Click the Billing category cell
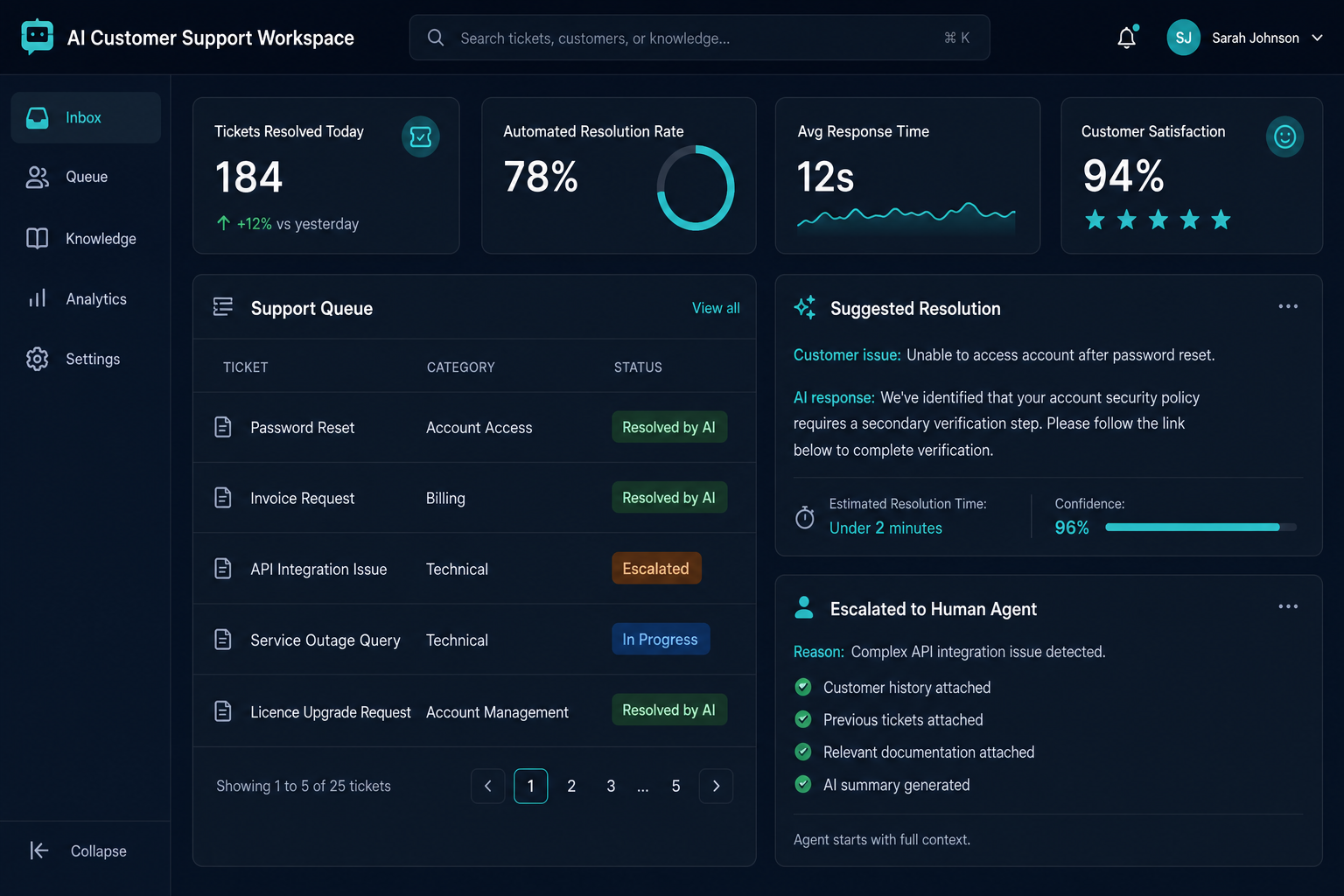This screenshot has width=1344, height=896. [445, 499]
